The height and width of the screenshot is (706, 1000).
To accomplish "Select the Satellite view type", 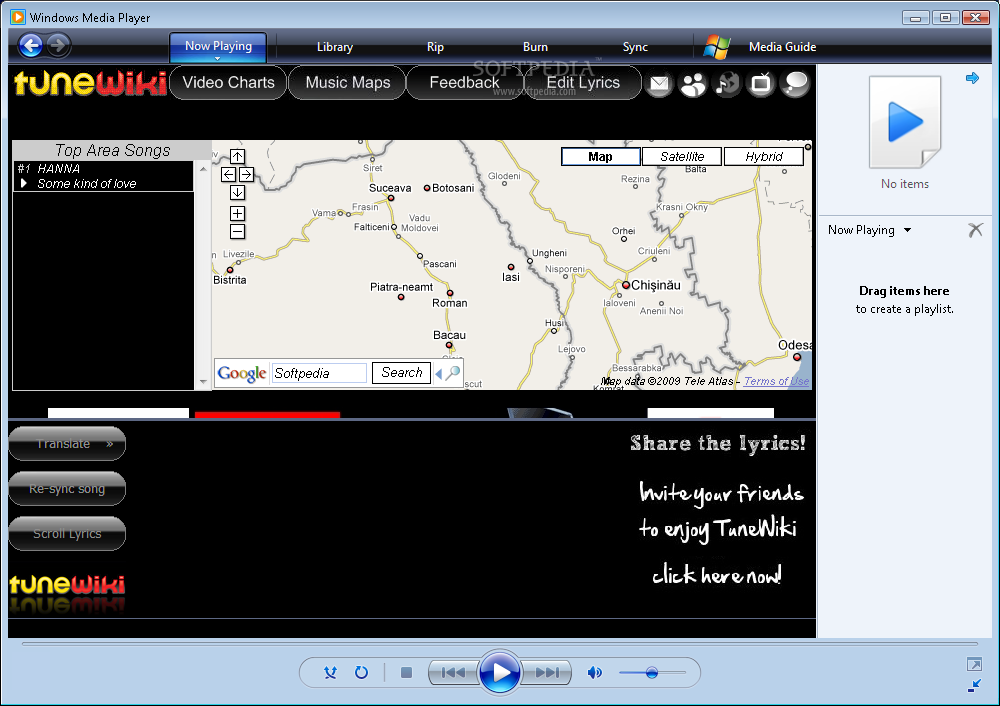I will [682, 156].
